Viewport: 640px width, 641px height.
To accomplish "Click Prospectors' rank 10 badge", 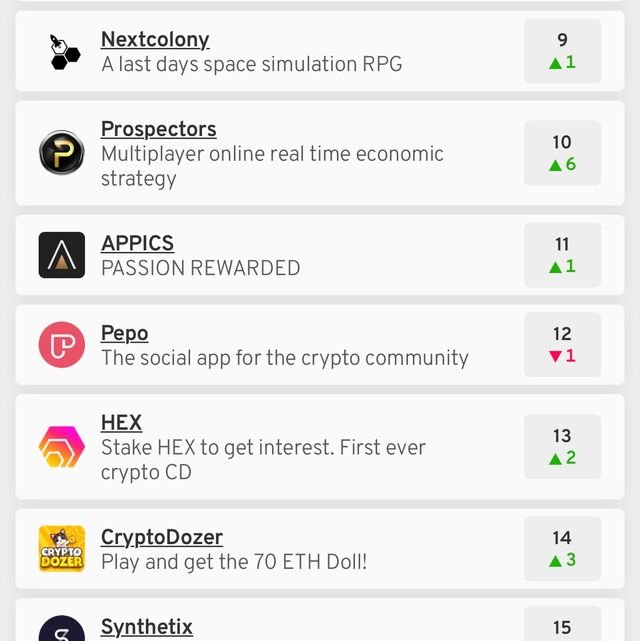I will pyautogui.click(x=562, y=153).
